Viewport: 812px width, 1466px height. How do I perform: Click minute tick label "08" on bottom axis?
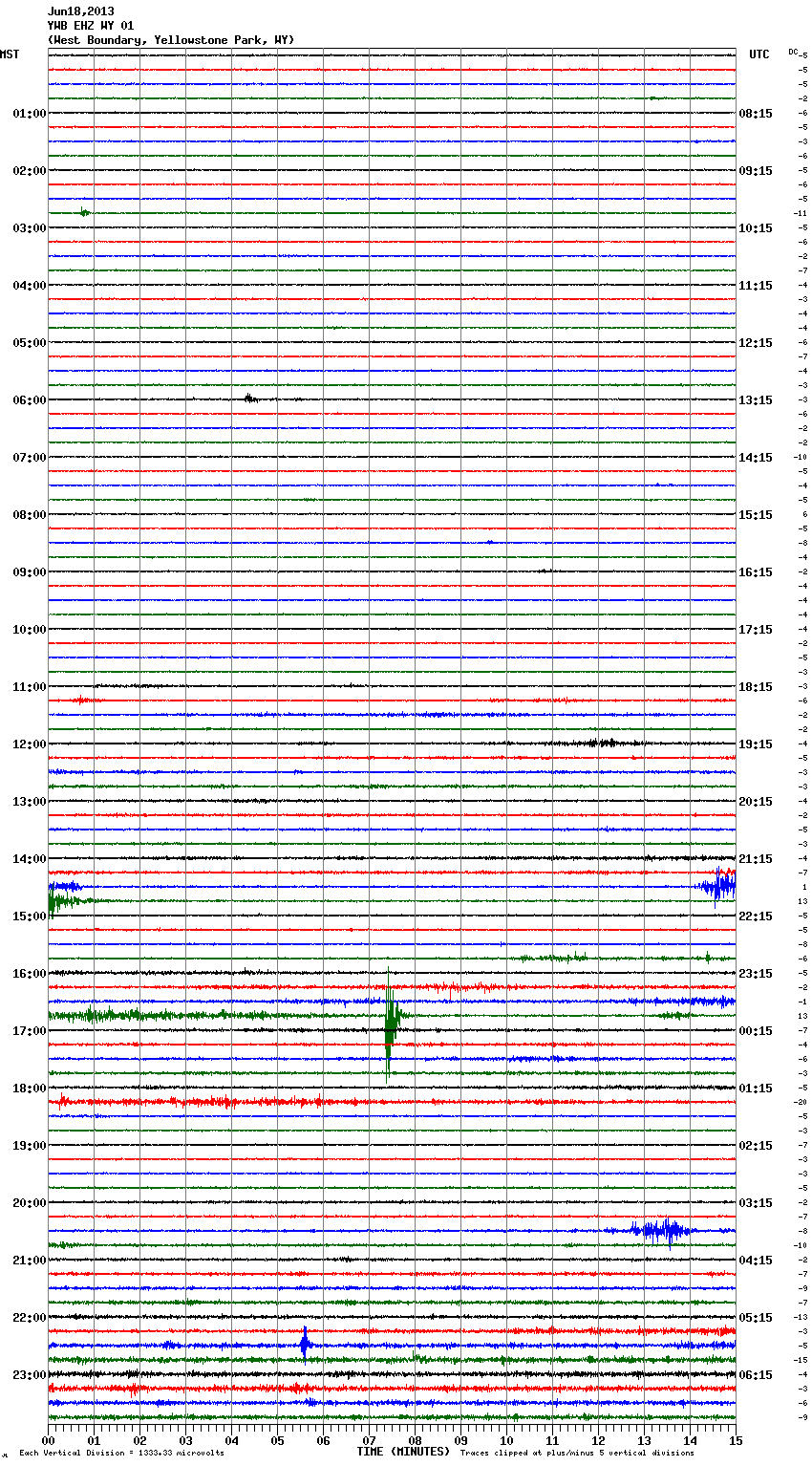click(x=416, y=1440)
